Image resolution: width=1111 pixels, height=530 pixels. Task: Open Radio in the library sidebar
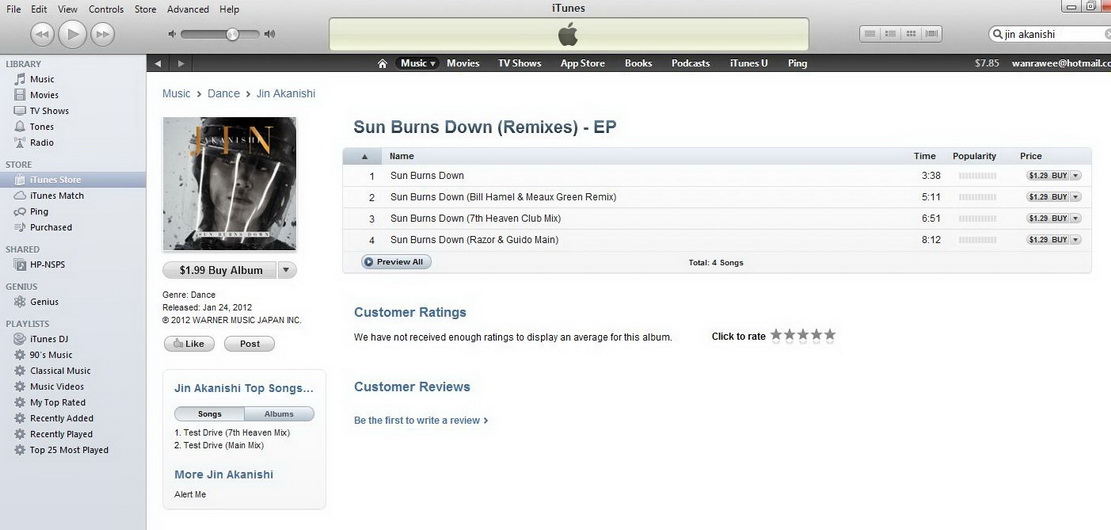tap(42, 142)
